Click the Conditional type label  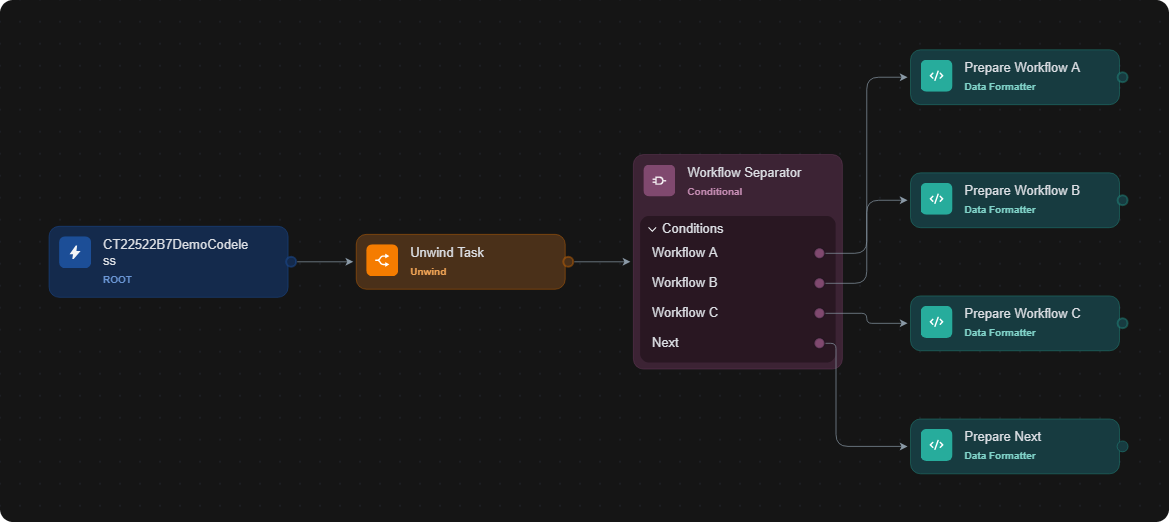point(714,192)
